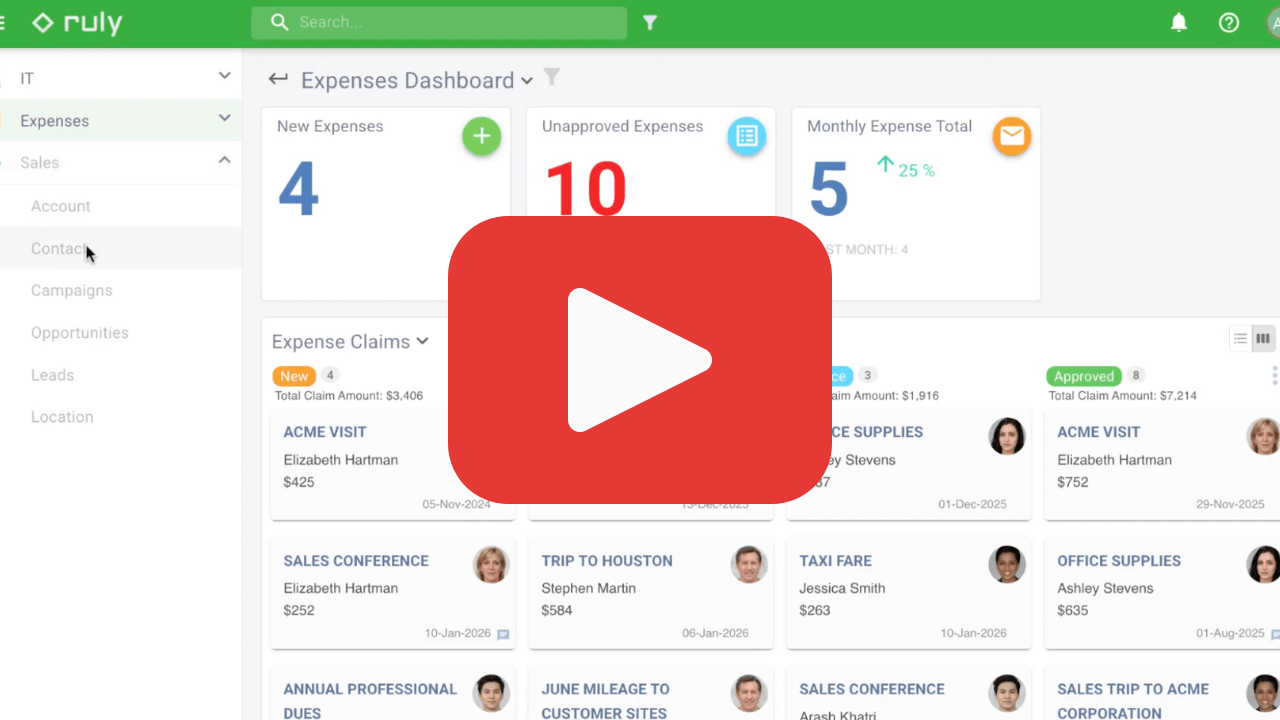1280x720 pixels.
Task: Open SALES TRIP TO ACME CORPORATION card
Action: tap(1162, 694)
